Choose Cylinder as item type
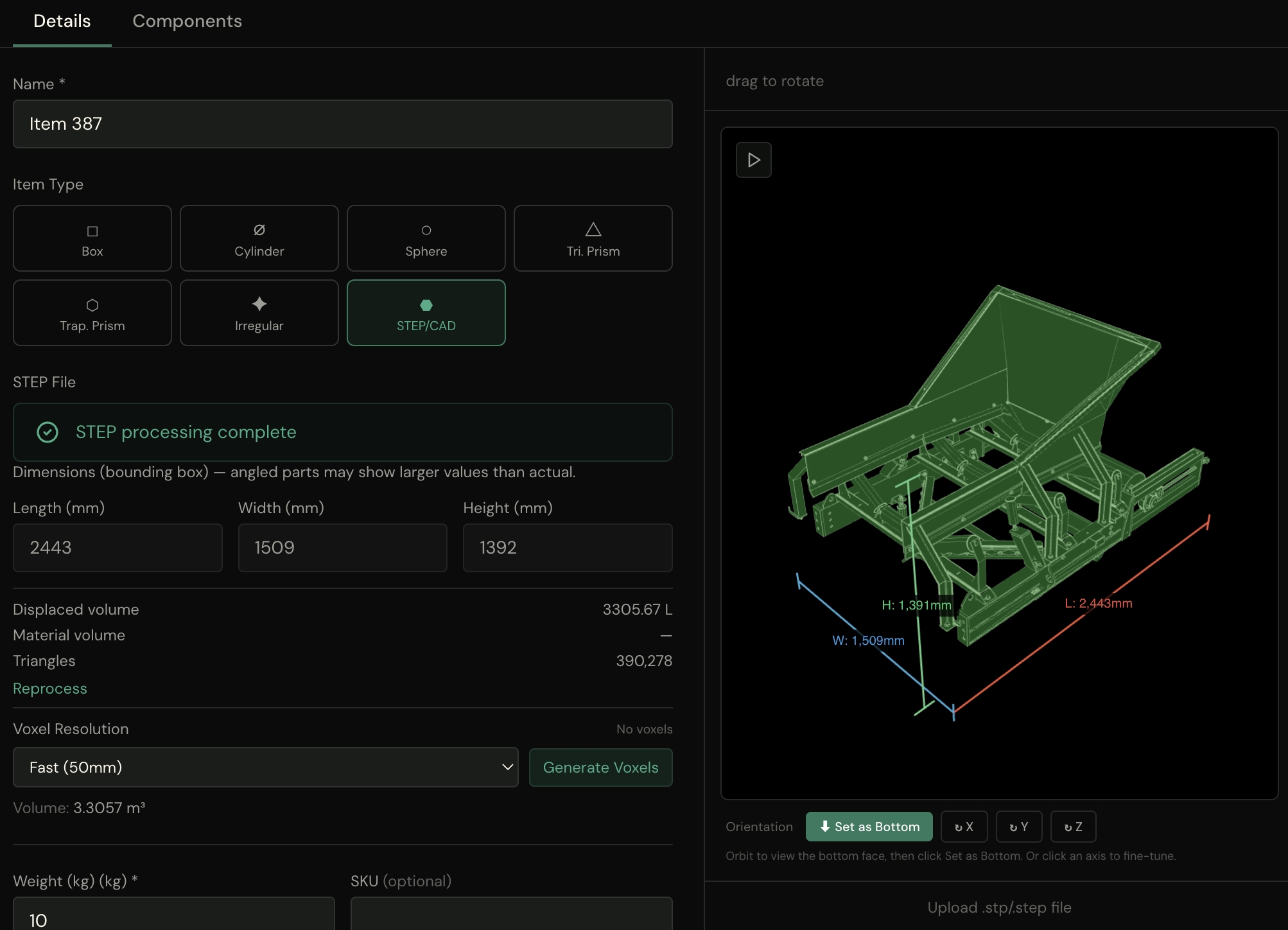1288x930 pixels. [259, 238]
